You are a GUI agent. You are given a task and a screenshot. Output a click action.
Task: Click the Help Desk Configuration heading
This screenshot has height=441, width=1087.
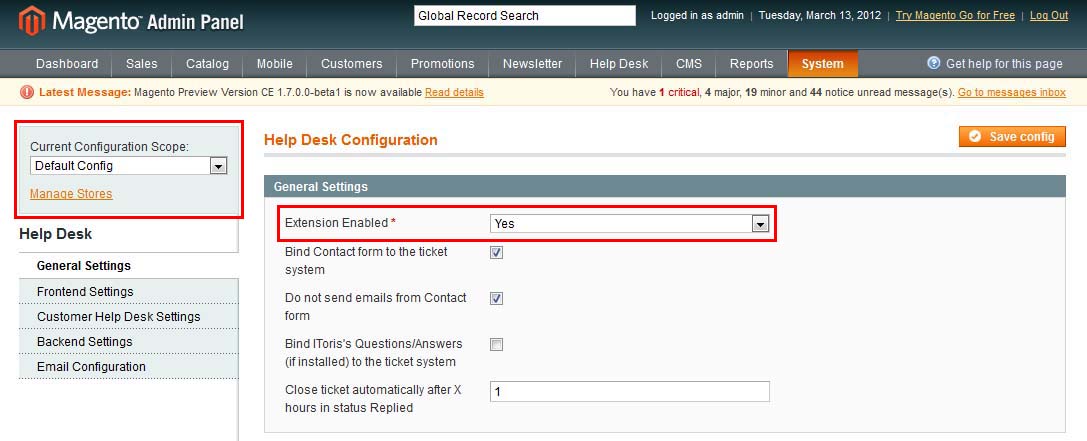[351, 140]
